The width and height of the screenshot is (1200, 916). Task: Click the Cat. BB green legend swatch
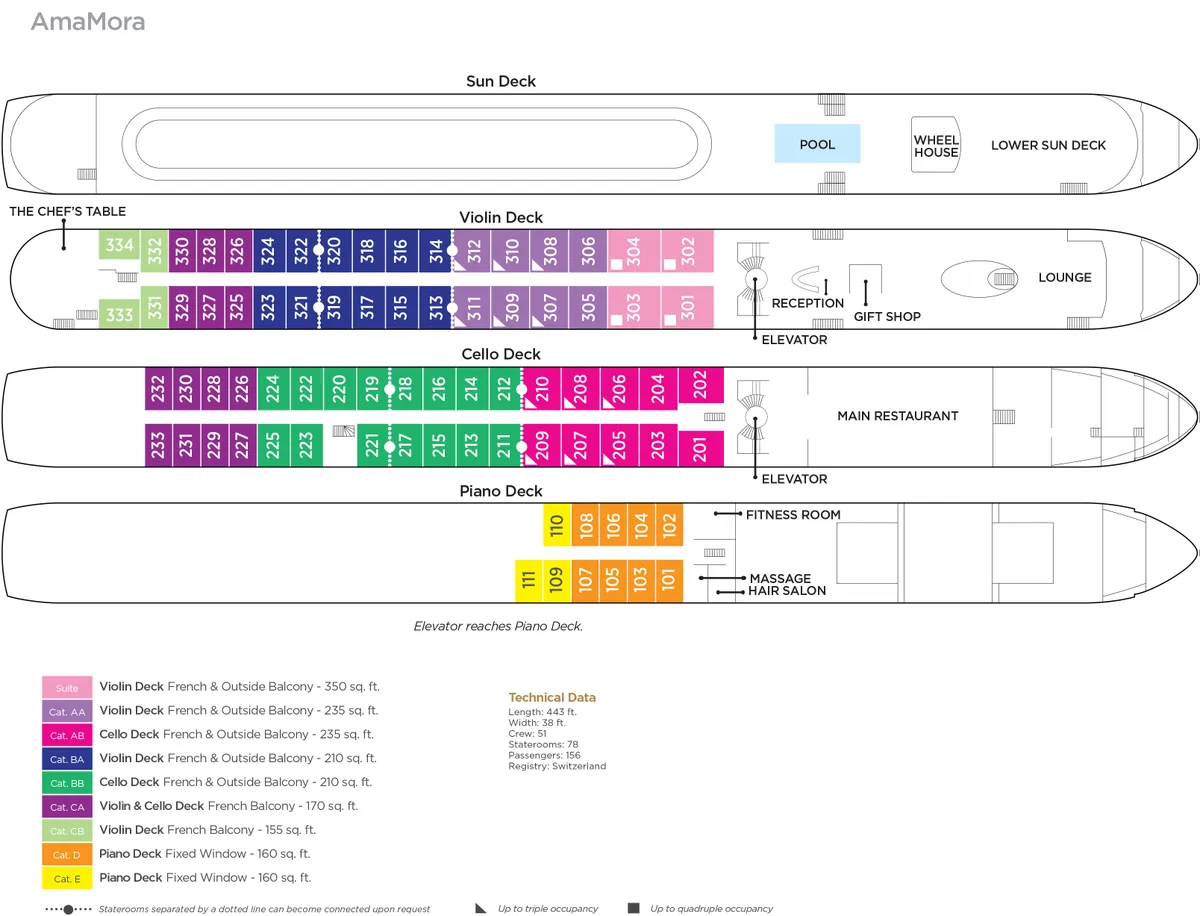(x=67, y=783)
